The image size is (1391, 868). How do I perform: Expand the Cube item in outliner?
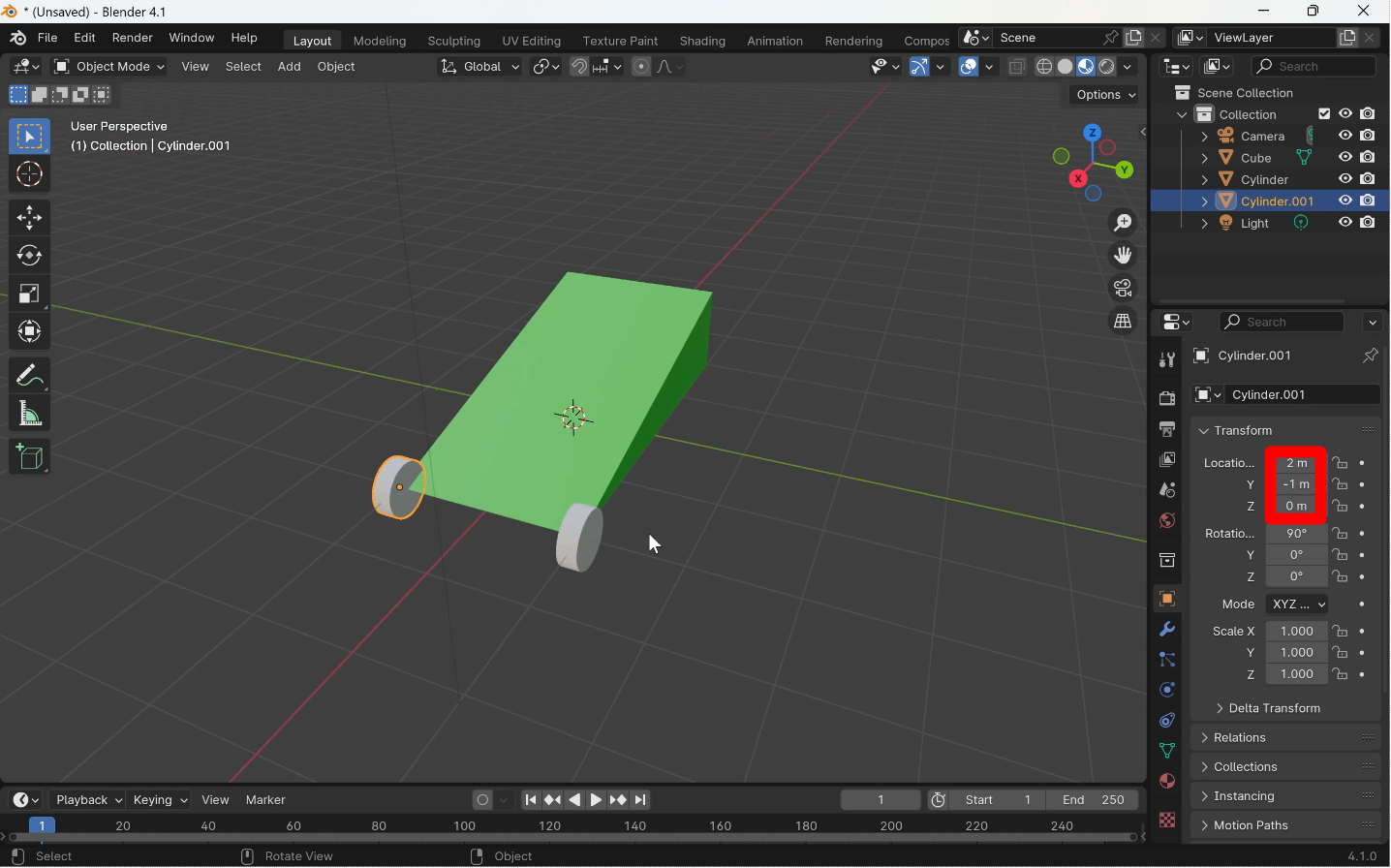pos(1204,159)
